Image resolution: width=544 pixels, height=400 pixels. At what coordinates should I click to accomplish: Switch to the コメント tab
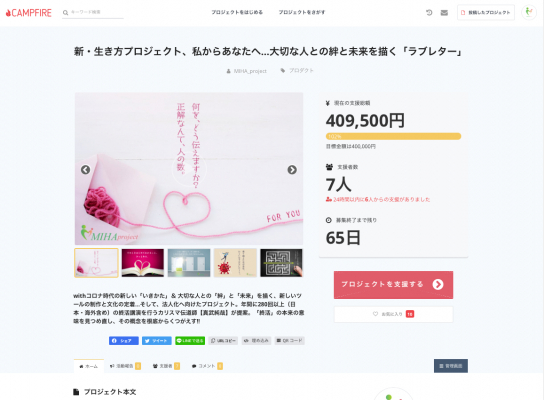pyautogui.click(x=207, y=366)
